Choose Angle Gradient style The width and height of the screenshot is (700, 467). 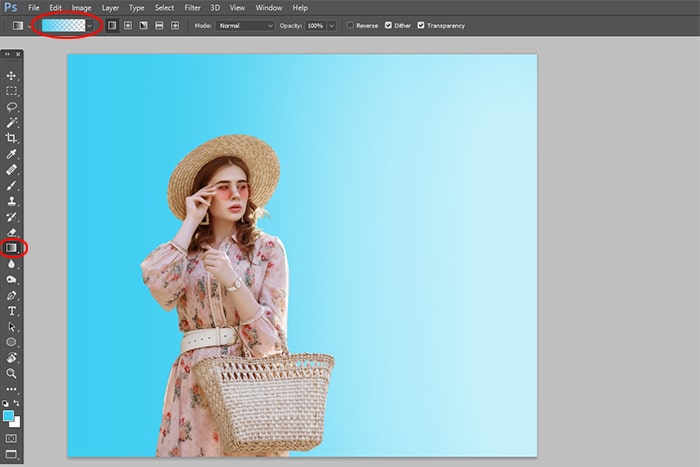tap(143, 25)
